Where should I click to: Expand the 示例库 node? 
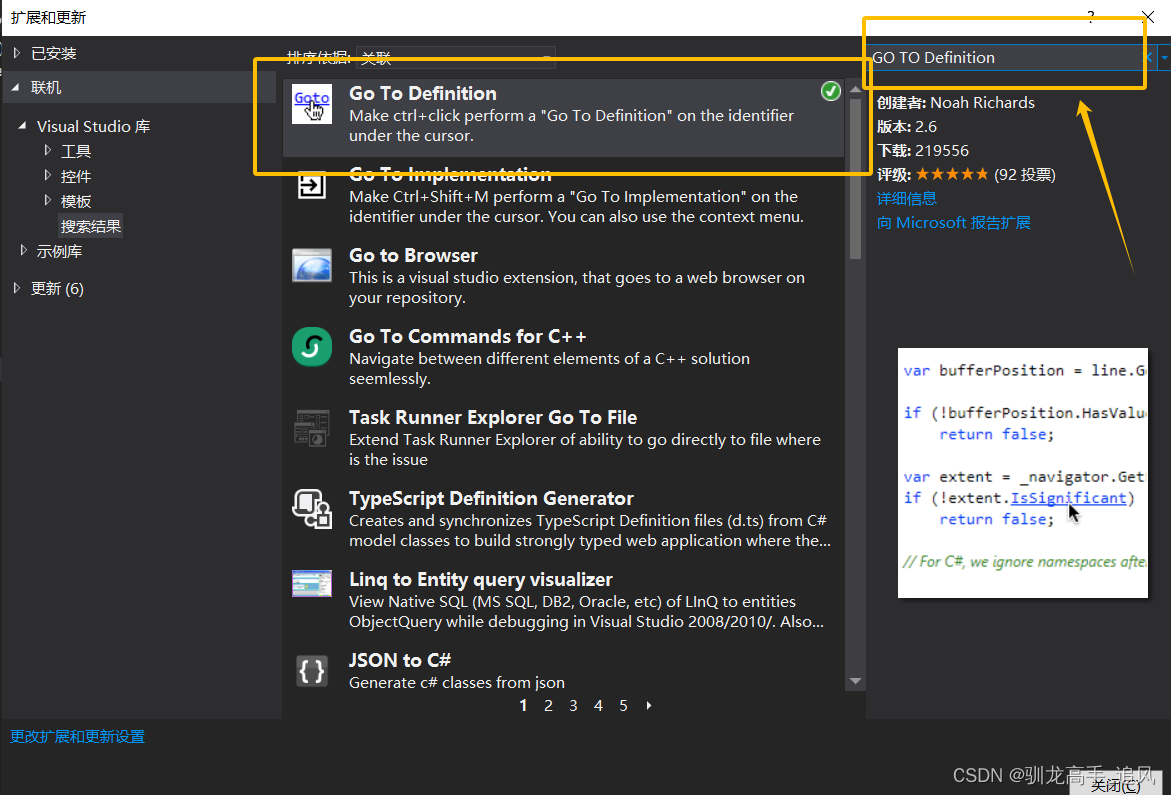tap(23, 251)
